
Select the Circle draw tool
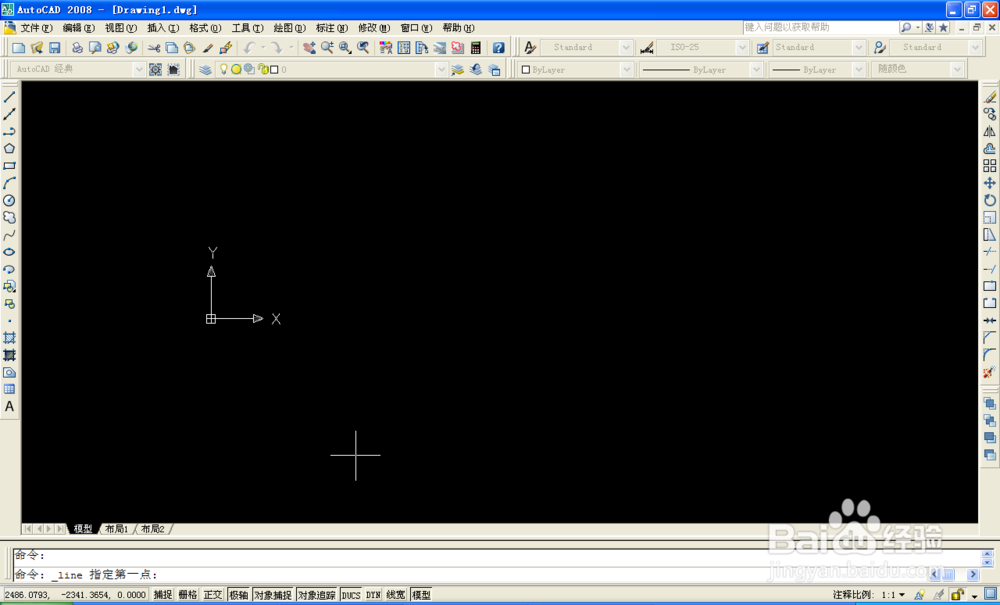coord(10,200)
